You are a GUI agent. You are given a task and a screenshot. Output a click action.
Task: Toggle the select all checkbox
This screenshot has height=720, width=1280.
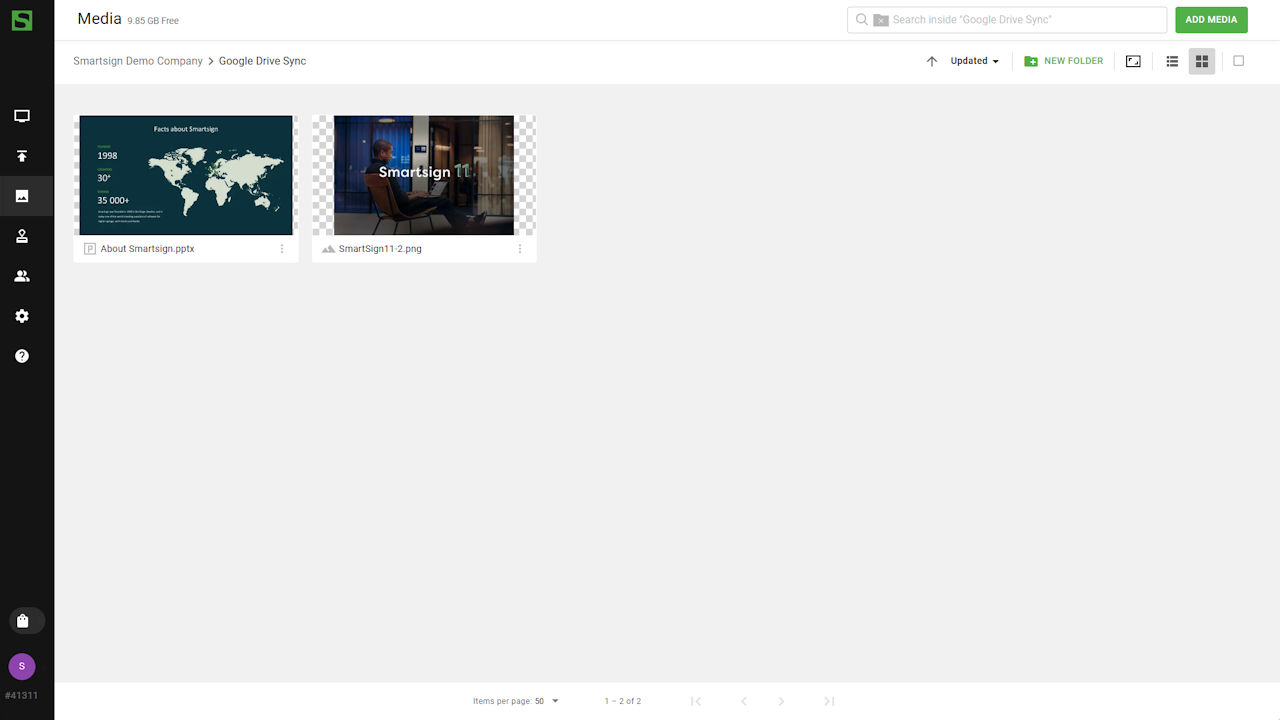pos(1238,61)
